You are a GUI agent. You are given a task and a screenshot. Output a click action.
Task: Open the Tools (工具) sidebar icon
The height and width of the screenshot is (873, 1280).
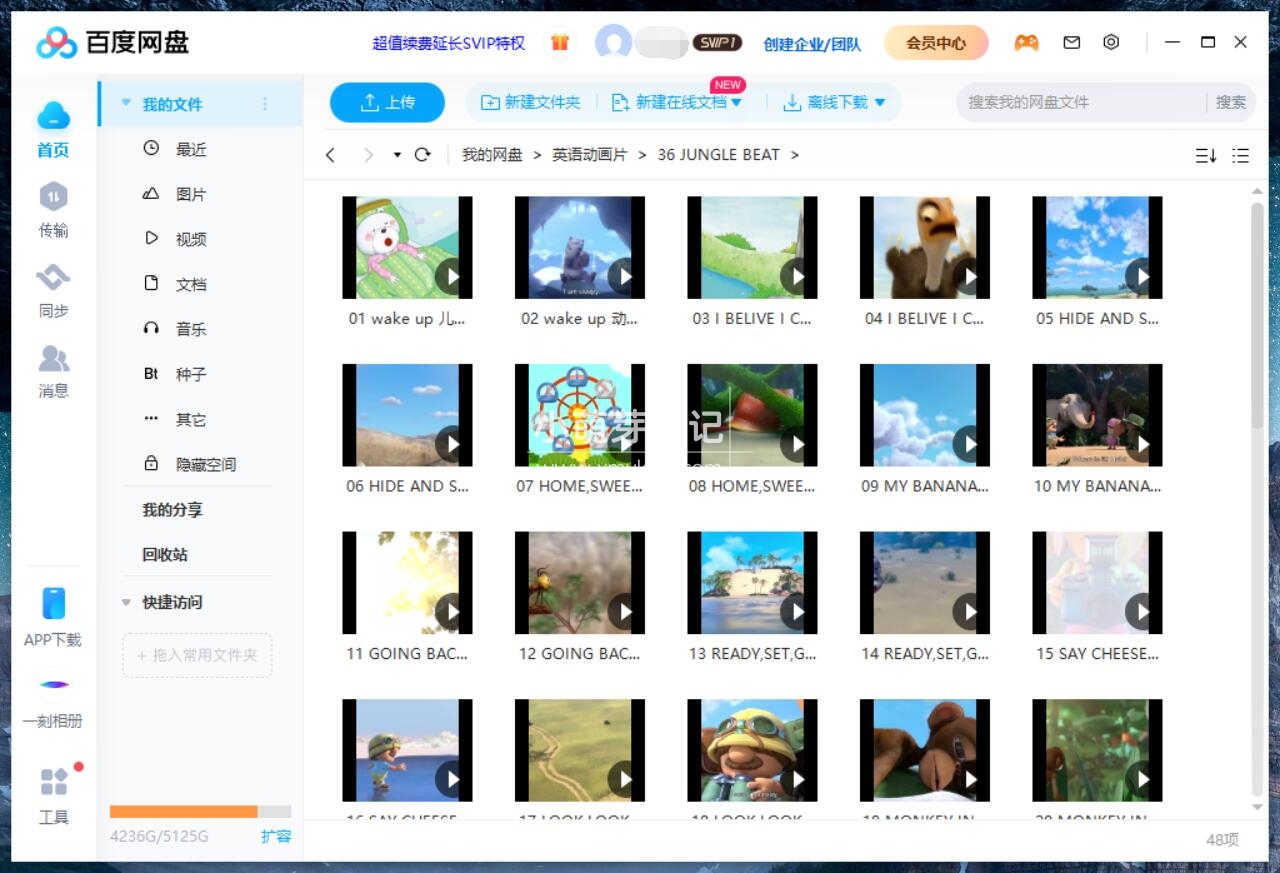pos(53,796)
